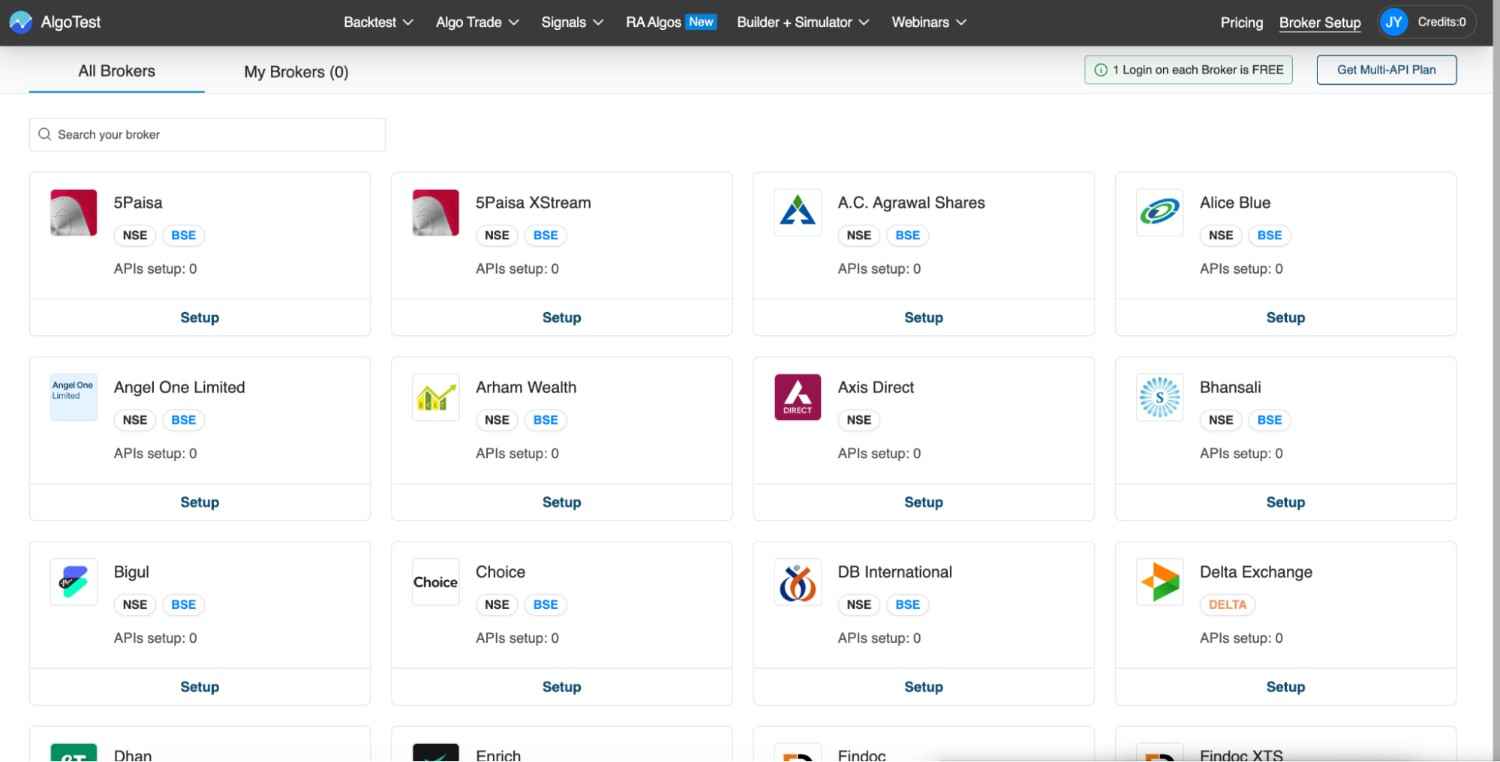This screenshot has height=762, width=1500.
Task: Click APIs setup: 0 under 5Paisa XStream
Action: 517,269
